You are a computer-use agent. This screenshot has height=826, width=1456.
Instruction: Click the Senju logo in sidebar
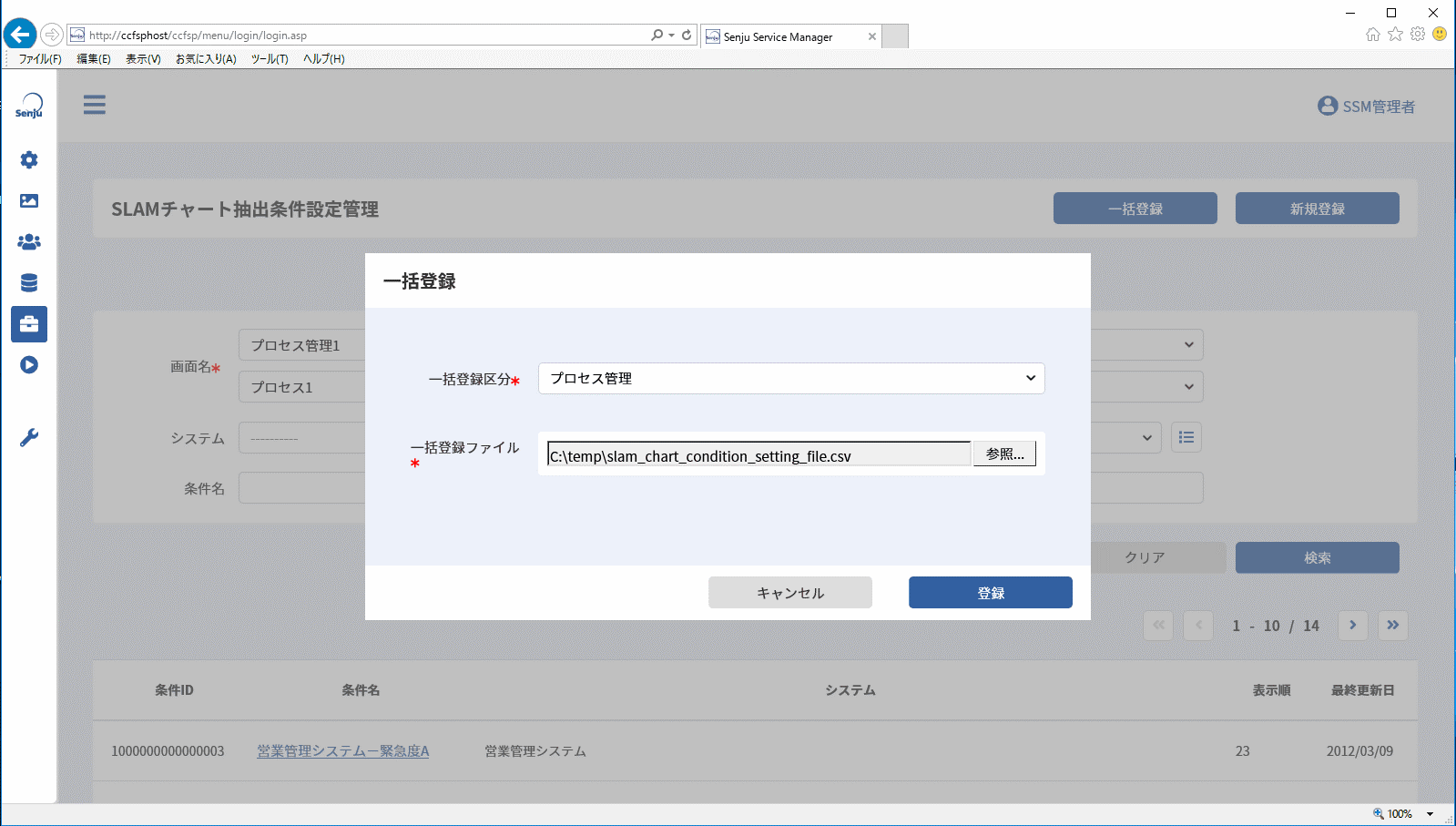(x=29, y=106)
